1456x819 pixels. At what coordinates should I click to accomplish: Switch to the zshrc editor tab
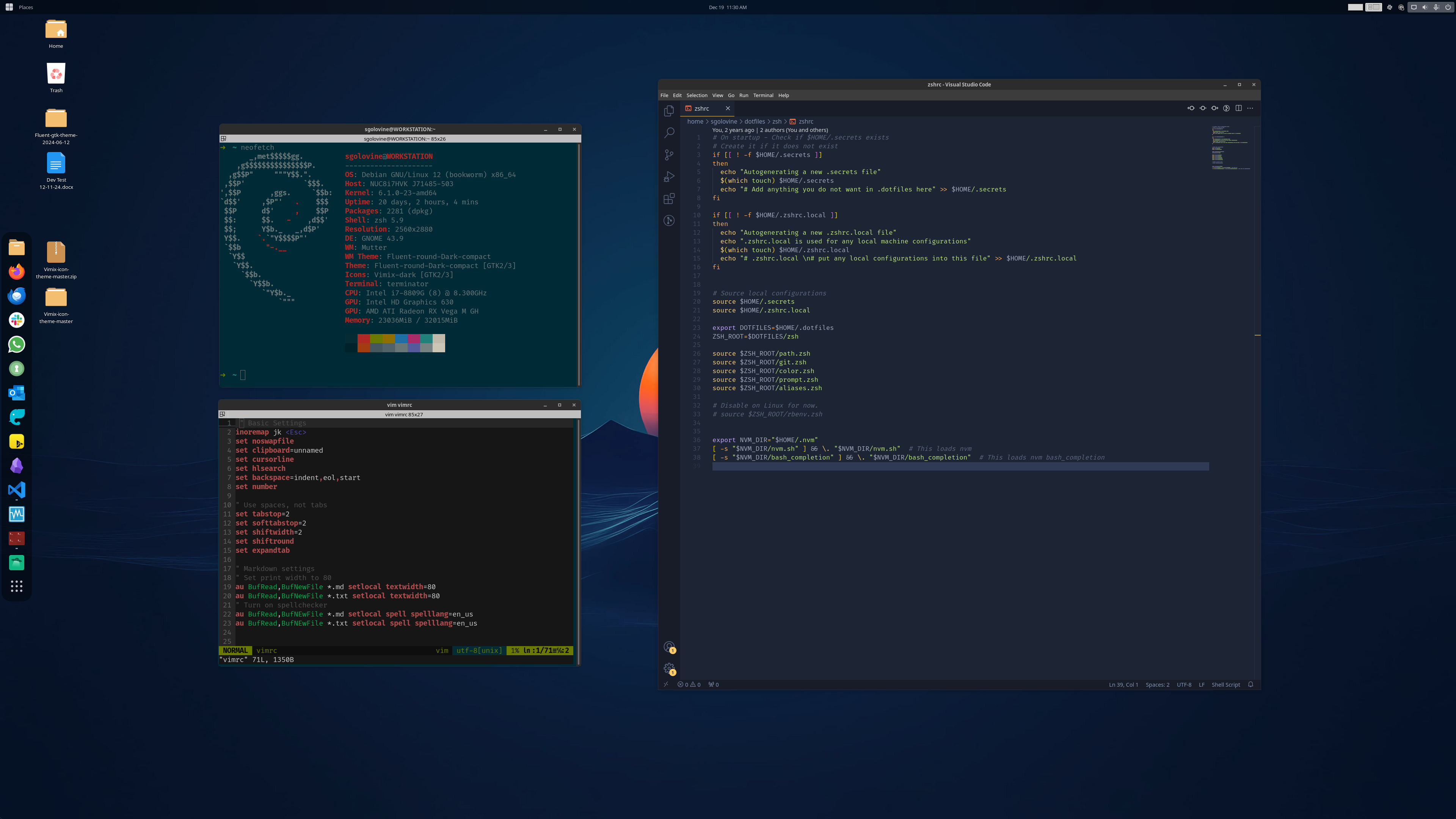(x=703, y=108)
